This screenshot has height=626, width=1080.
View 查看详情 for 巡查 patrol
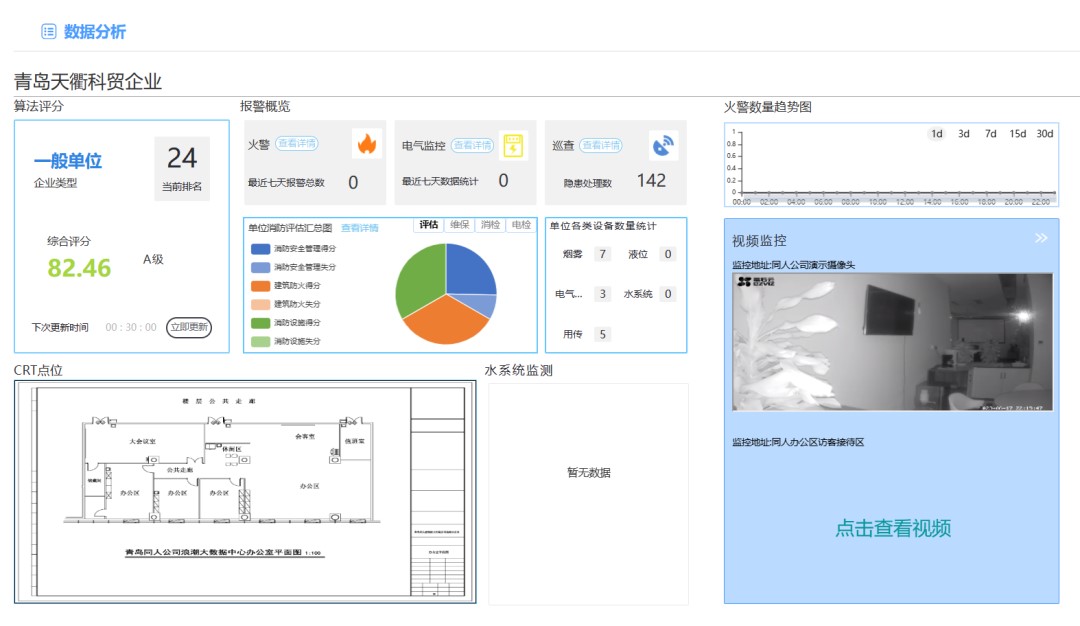[x=600, y=145]
